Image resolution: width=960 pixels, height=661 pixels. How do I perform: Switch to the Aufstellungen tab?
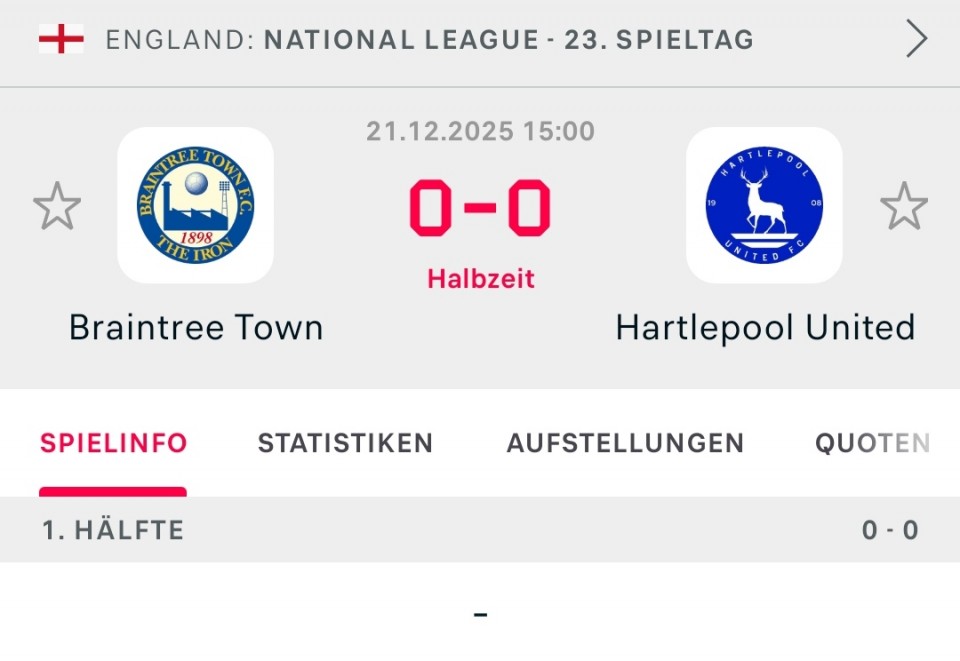point(625,443)
